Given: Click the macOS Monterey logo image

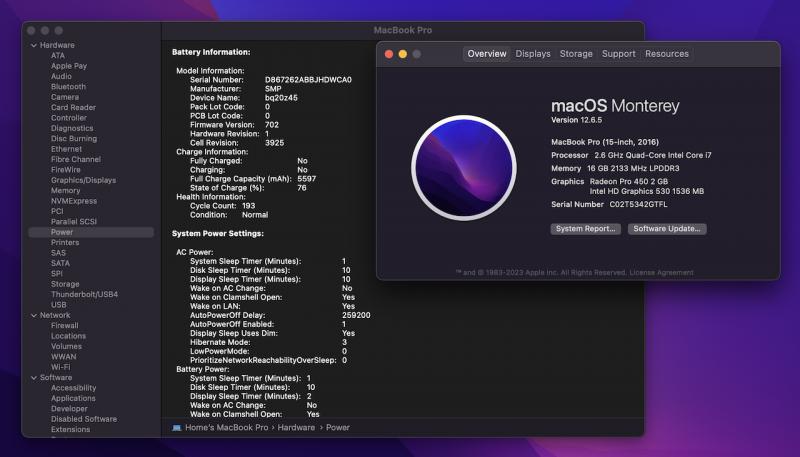Looking at the screenshot, I should [464, 168].
